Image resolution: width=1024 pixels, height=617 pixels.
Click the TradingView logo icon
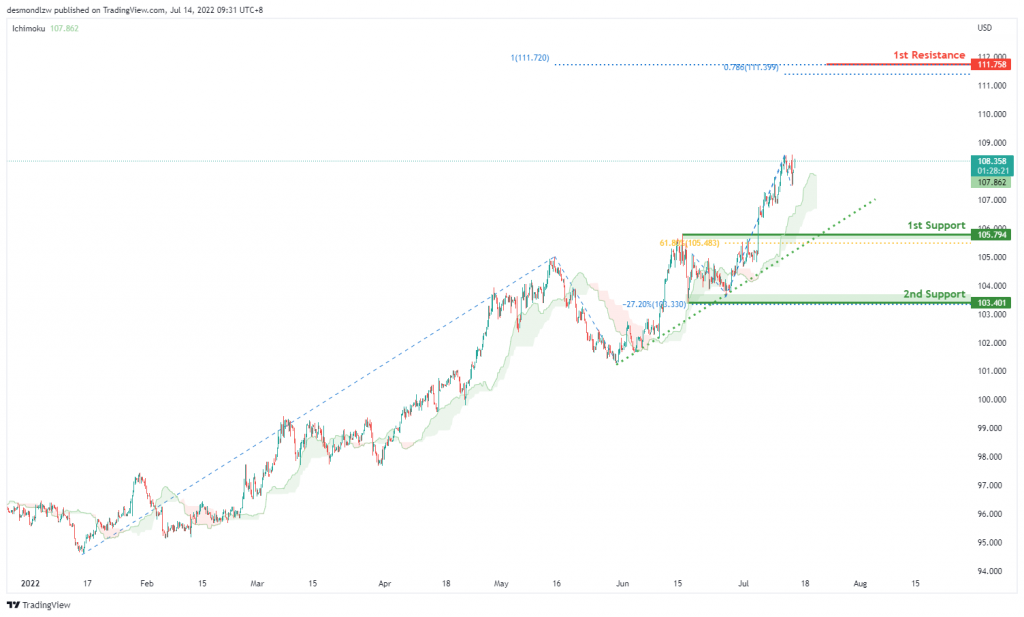pyautogui.click(x=13, y=605)
